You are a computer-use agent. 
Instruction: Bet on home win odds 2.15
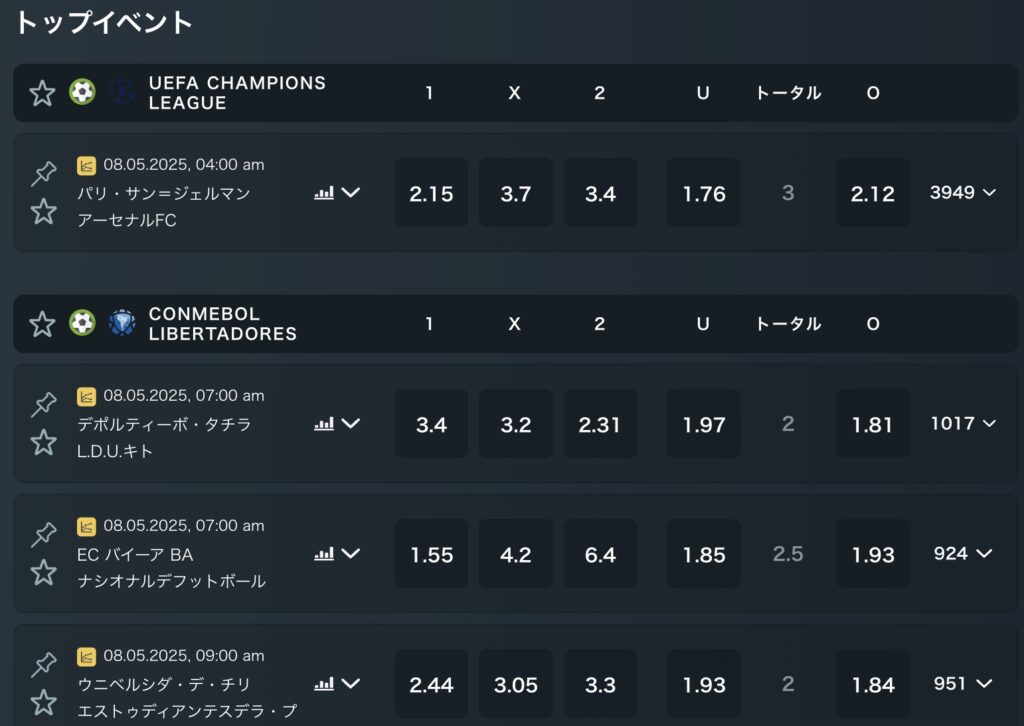pyautogui.click(x=431, y=193)
